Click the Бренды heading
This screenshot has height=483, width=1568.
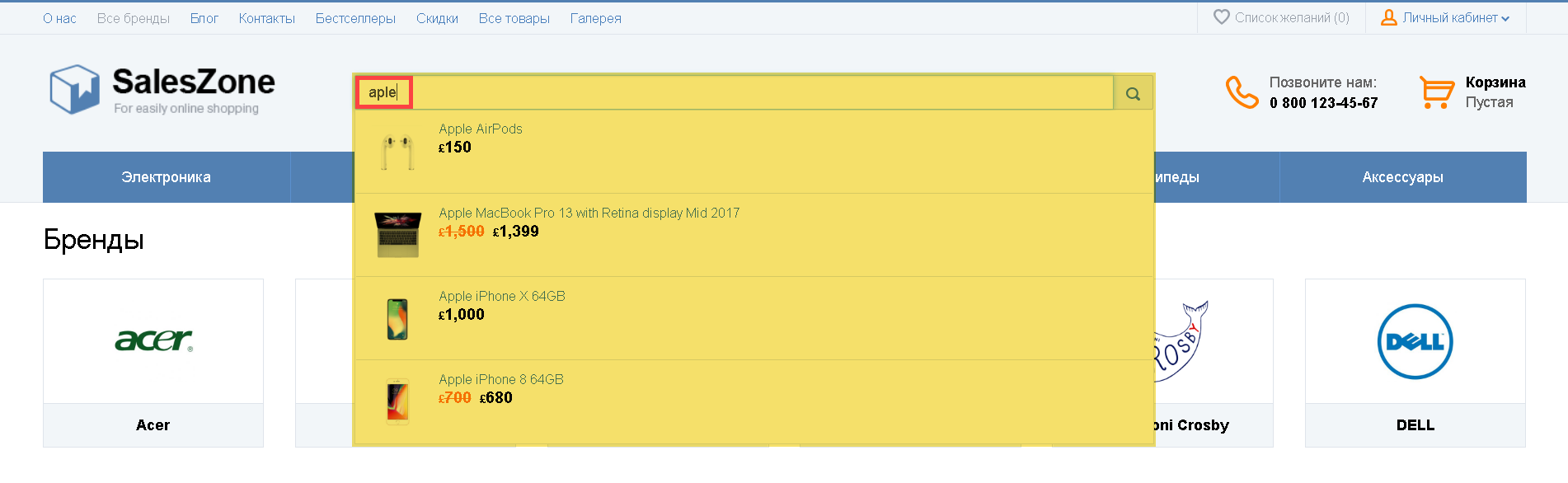(93, 239)
